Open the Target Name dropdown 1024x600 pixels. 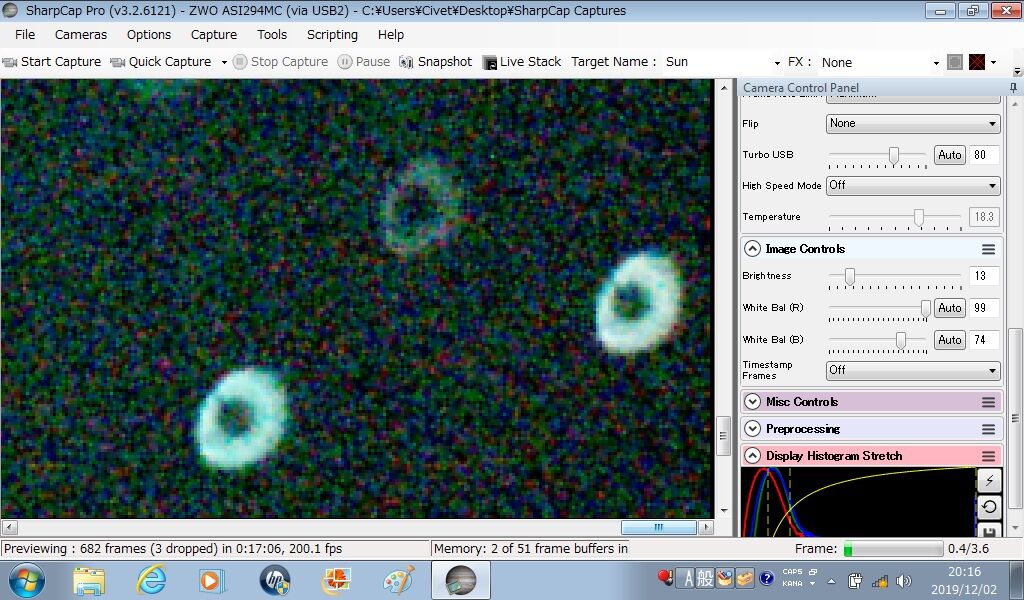(776, 63)
